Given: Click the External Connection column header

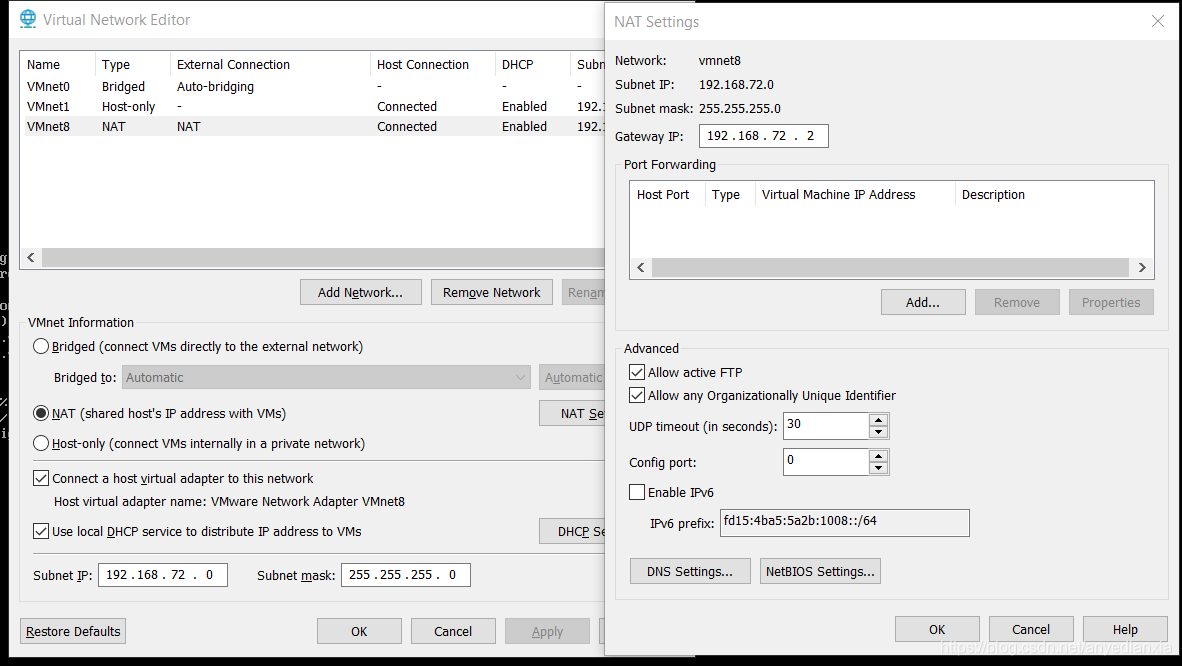Looking at the screenshot, I should coord(271,65).
